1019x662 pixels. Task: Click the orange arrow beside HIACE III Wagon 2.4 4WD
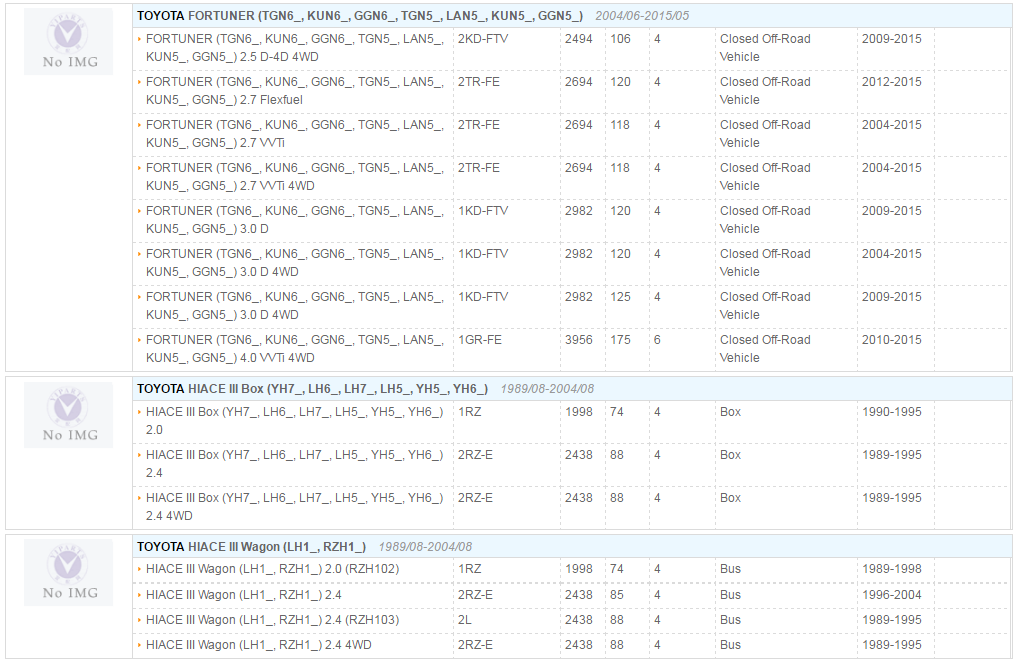point(140,644)
